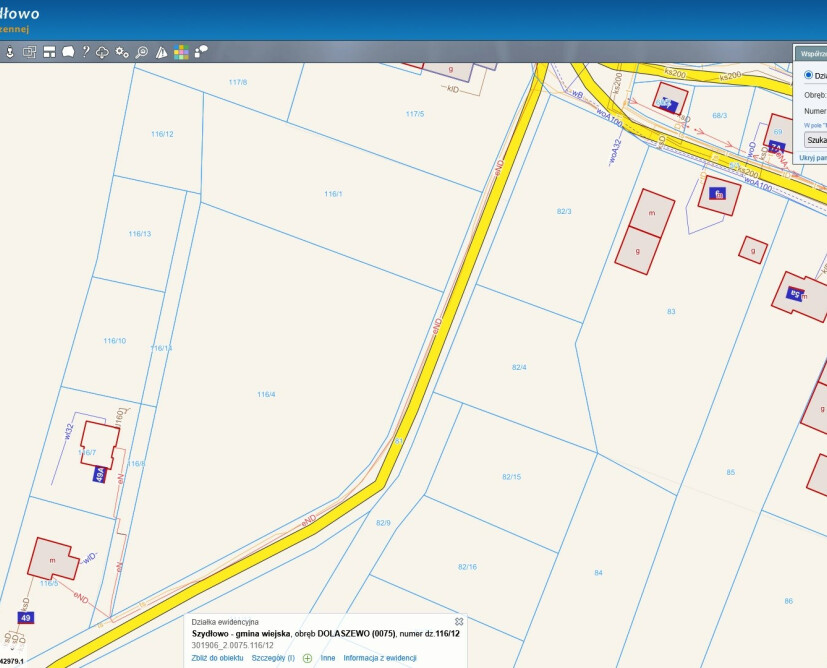This screenshot has height=668, width=827.
Task: Select the Działka radio button
Action: tap(809, 75)
